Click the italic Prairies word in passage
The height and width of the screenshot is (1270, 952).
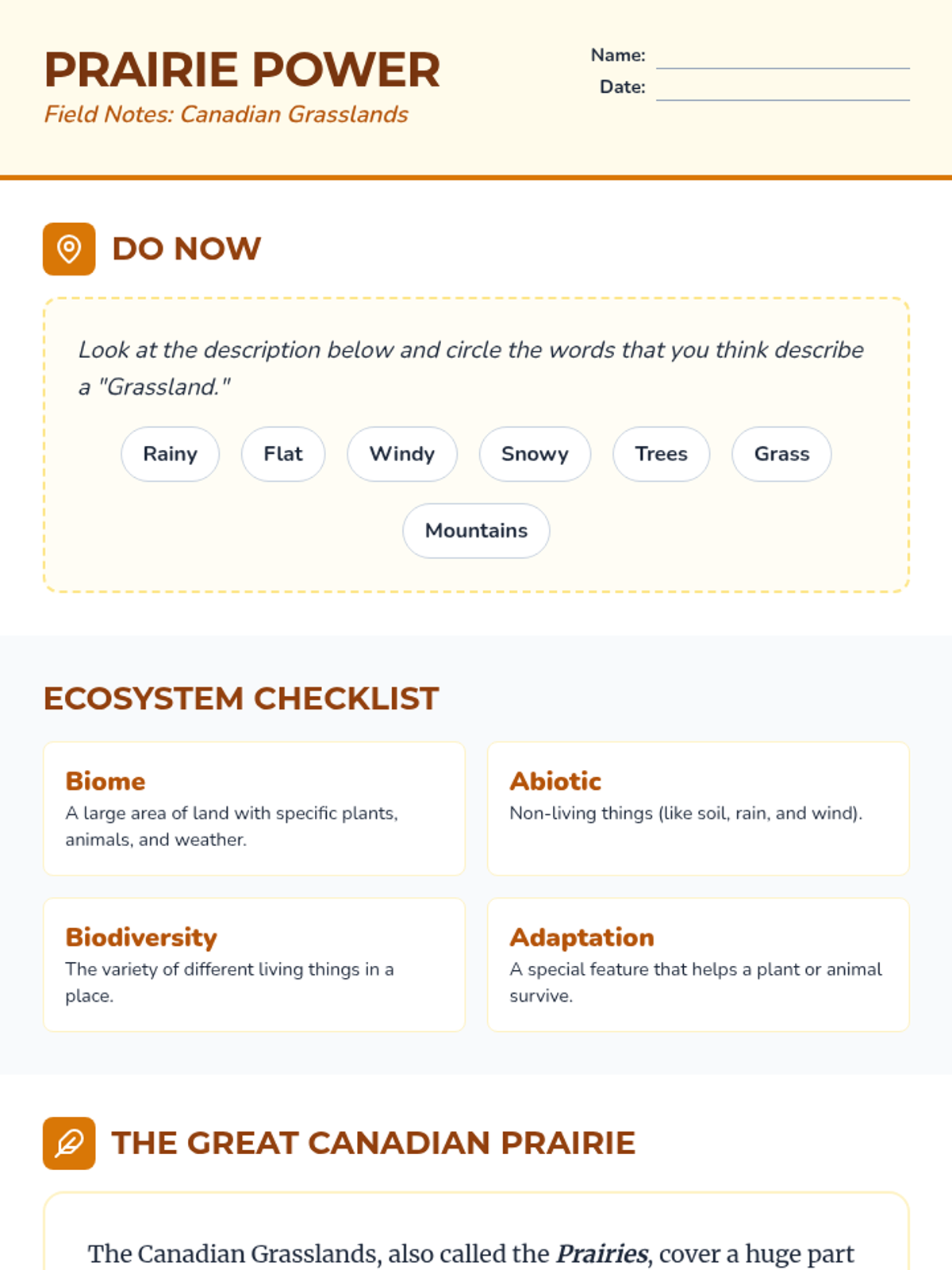pyautogui.click(x=602, y=1253)
